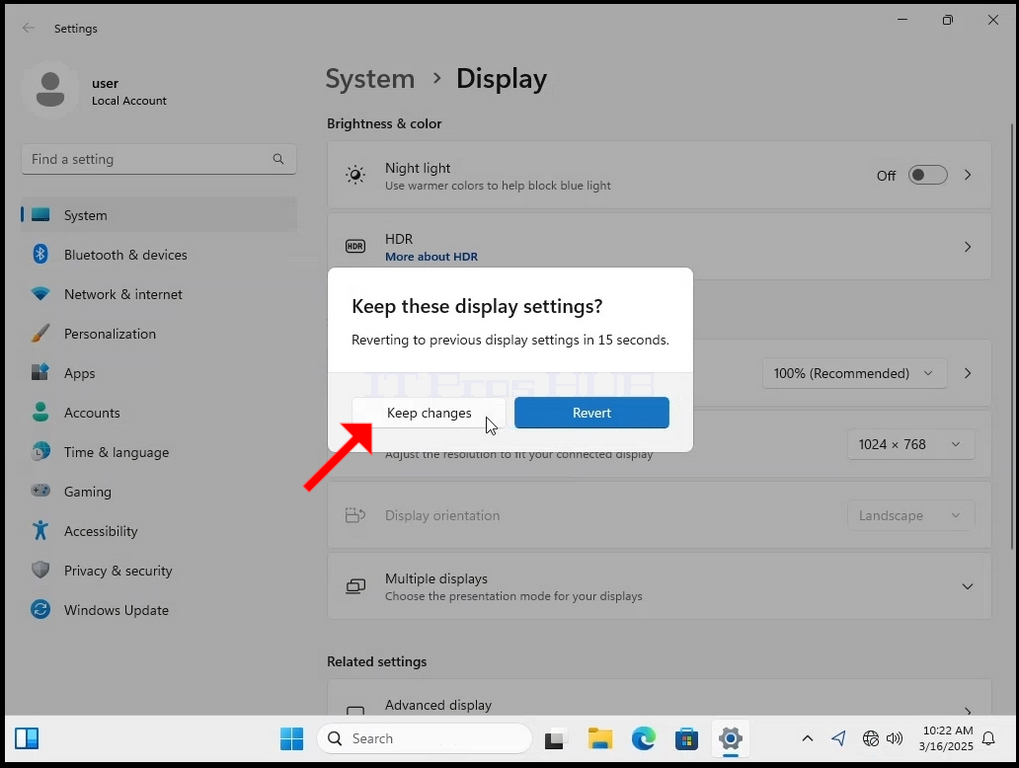This screenshot has width=1019, height=768.
Task: Click the Windows Update sync icon
Action: point(40,609)
